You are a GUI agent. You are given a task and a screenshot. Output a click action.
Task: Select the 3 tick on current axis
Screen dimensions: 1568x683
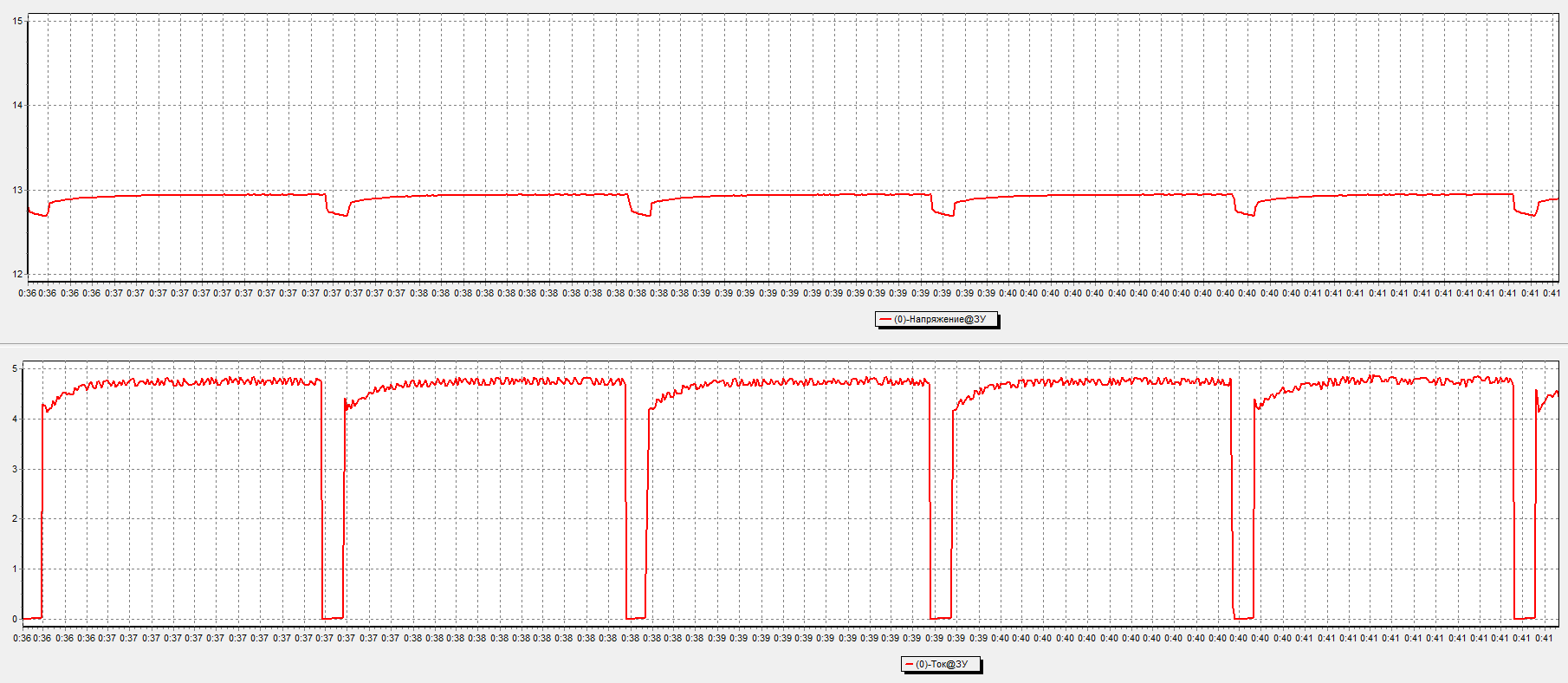point(15,469)
